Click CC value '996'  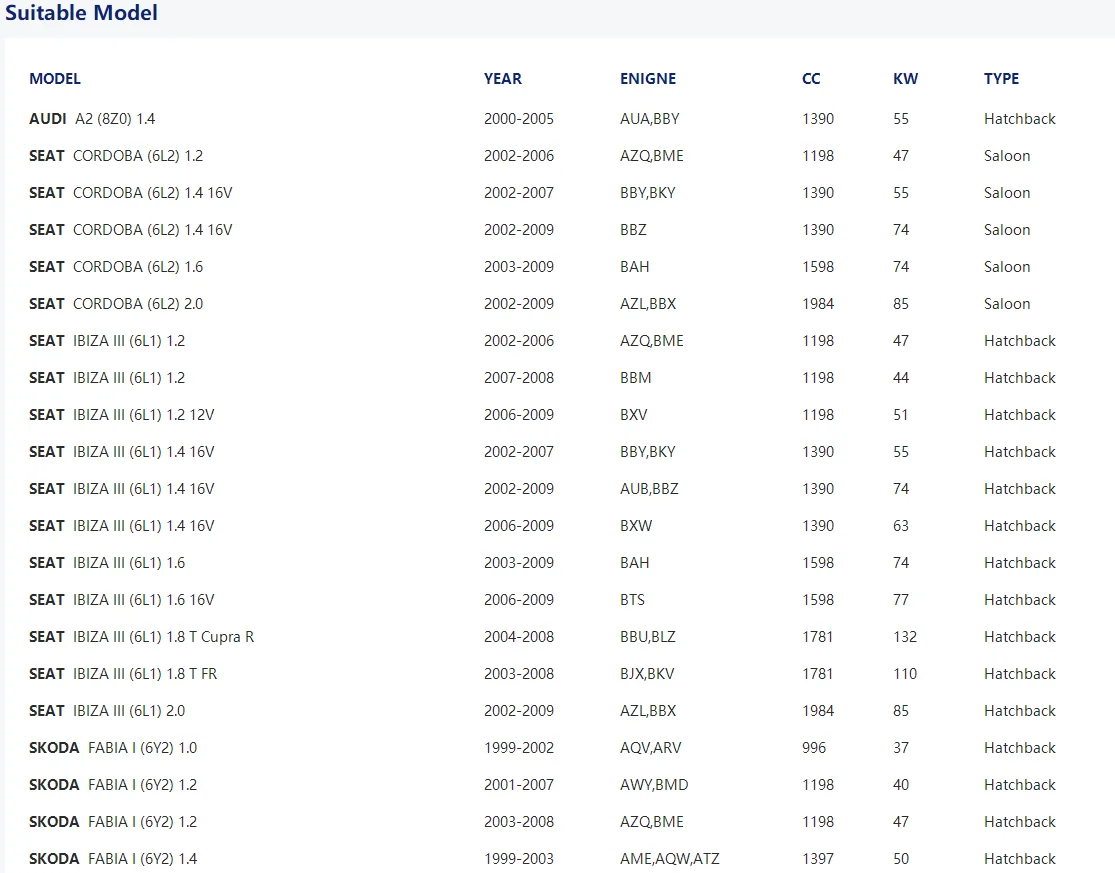814,747
